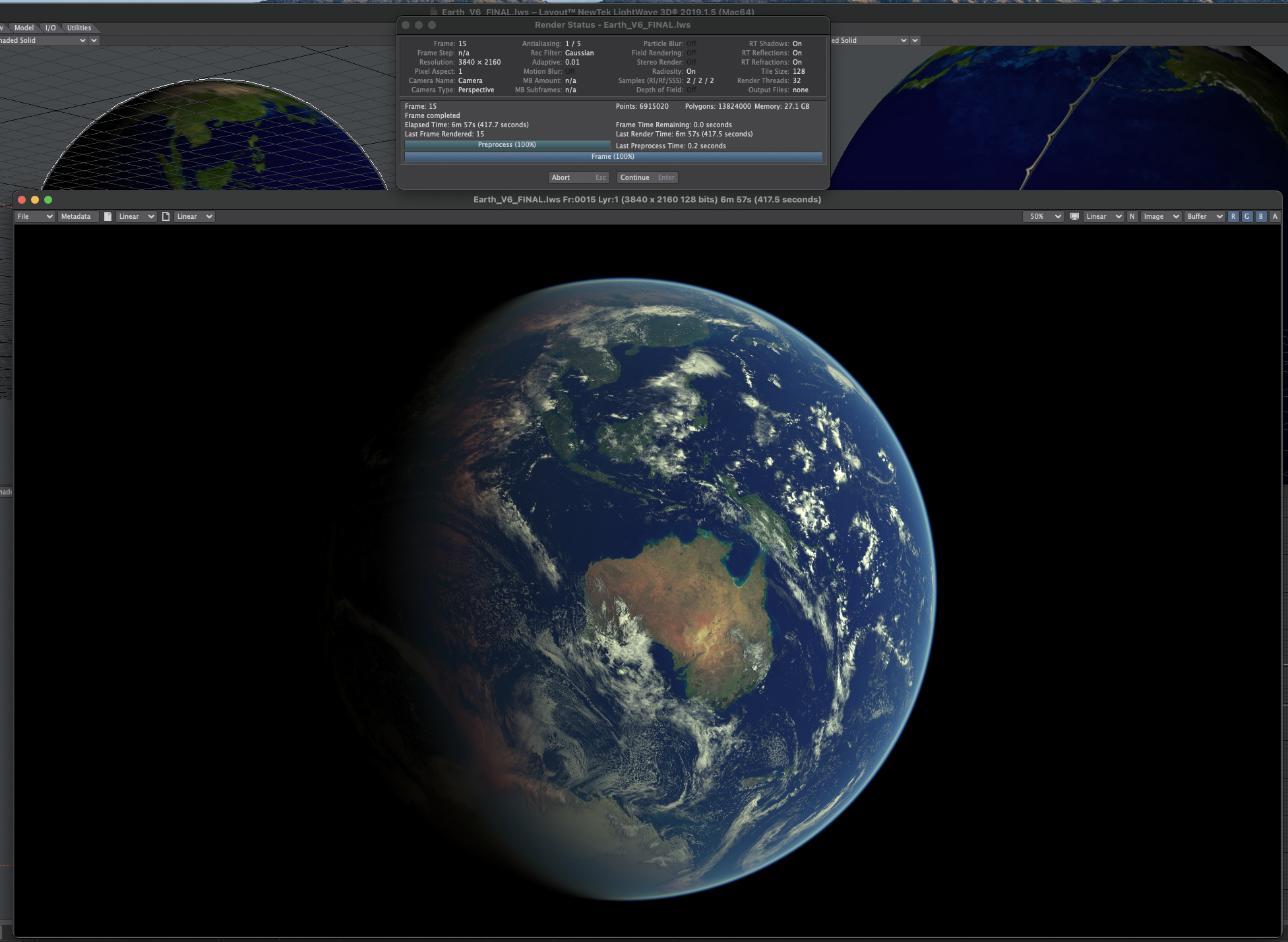Click the filled page color space icon
Image resolution: width=1288 pixels, height=942 pixels.
(108, 216)
